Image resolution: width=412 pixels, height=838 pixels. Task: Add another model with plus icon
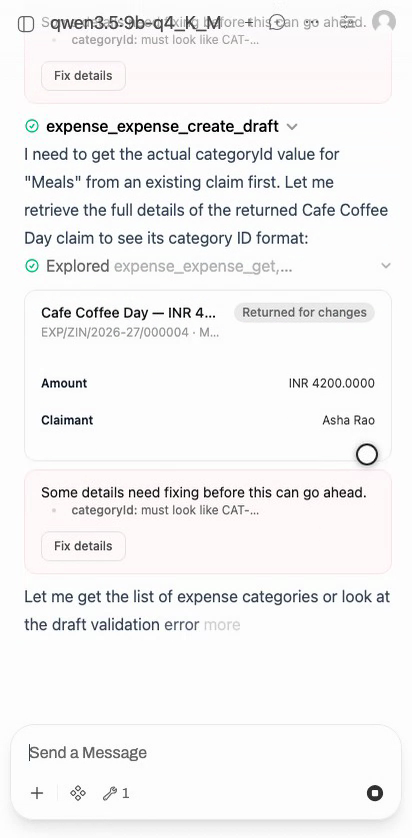(x=249, y=22)
